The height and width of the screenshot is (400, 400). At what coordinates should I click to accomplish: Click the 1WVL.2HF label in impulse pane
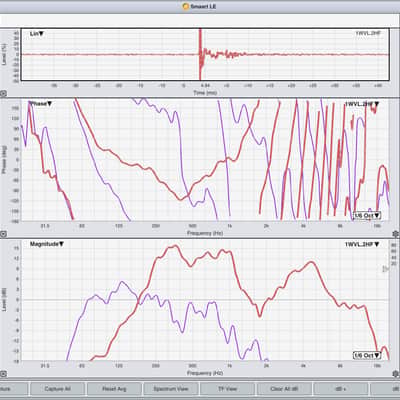(368, 33)
